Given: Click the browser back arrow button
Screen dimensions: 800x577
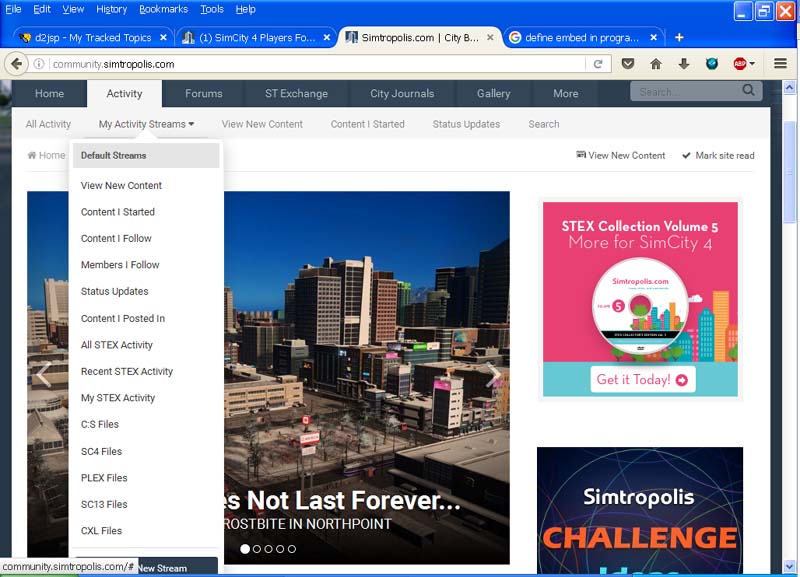Looking at the screenshot, I should [16, 64].
